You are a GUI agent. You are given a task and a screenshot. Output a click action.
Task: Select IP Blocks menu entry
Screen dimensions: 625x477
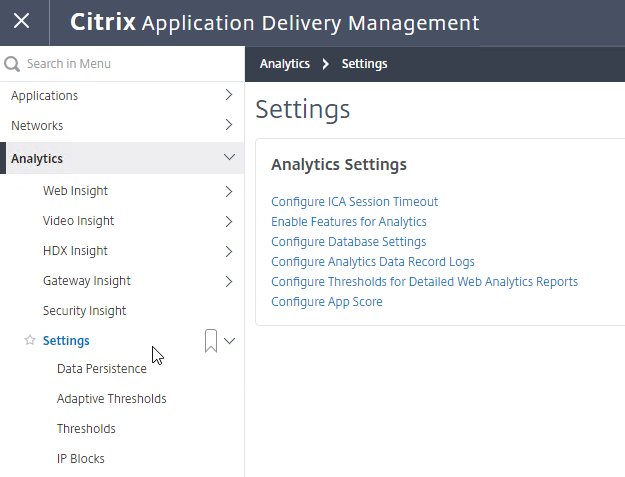click(81, 459)
